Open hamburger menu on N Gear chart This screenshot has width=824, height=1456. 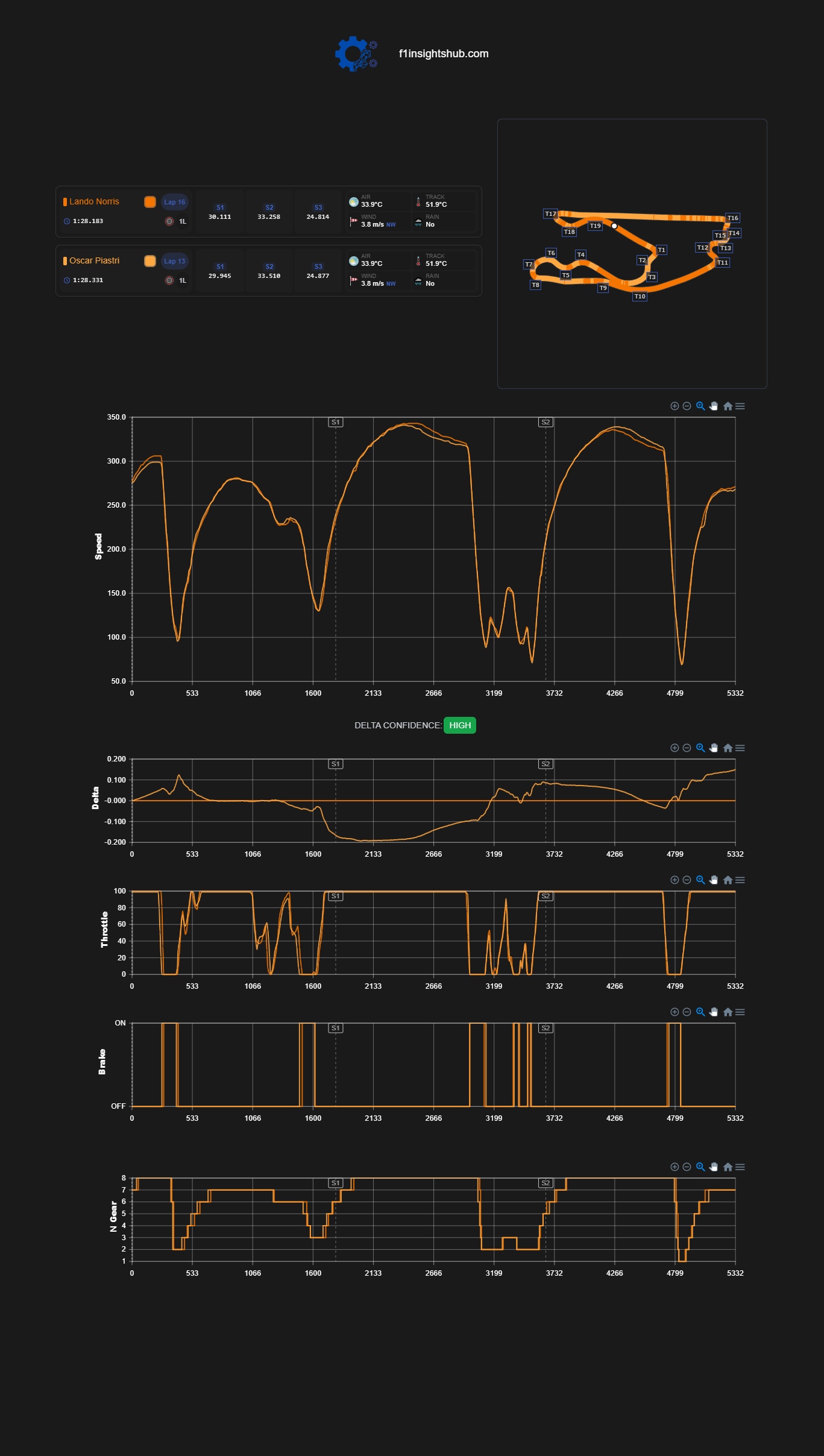tap(740, 1167)
